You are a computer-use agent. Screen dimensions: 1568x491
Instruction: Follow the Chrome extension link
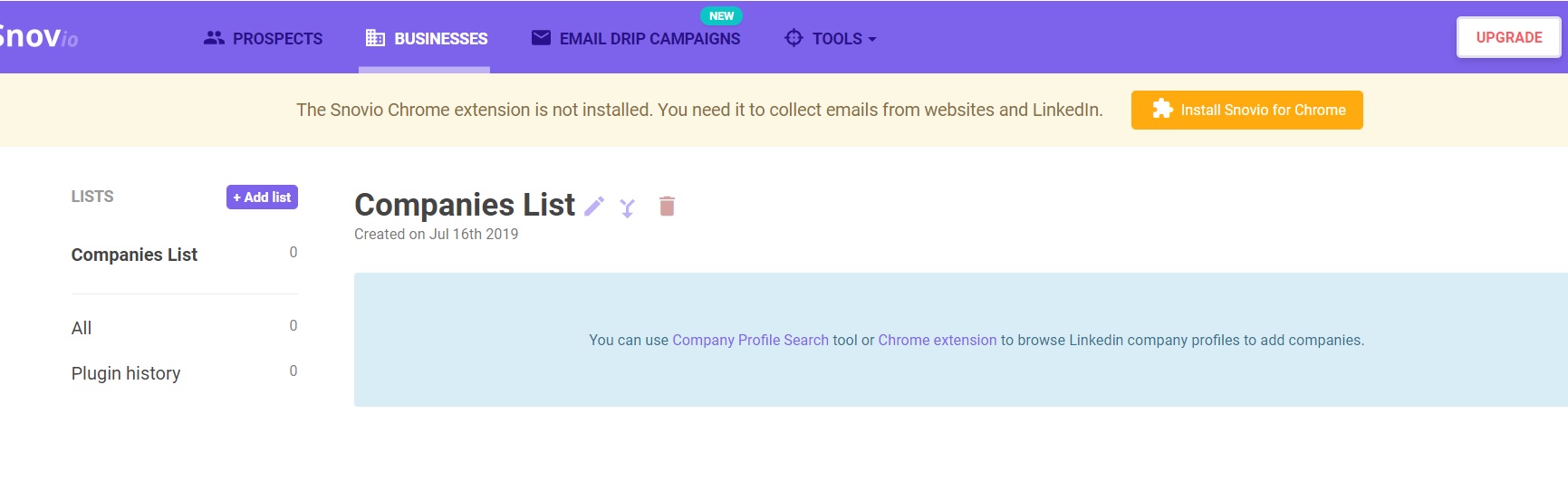click(938, 340)
